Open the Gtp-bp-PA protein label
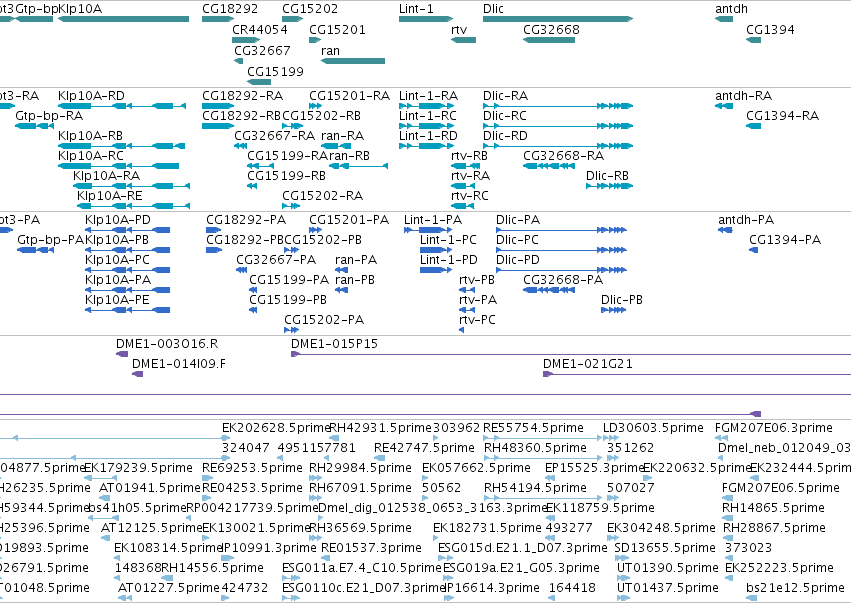The height and width of the screenshot is (603, 851). 50,240
